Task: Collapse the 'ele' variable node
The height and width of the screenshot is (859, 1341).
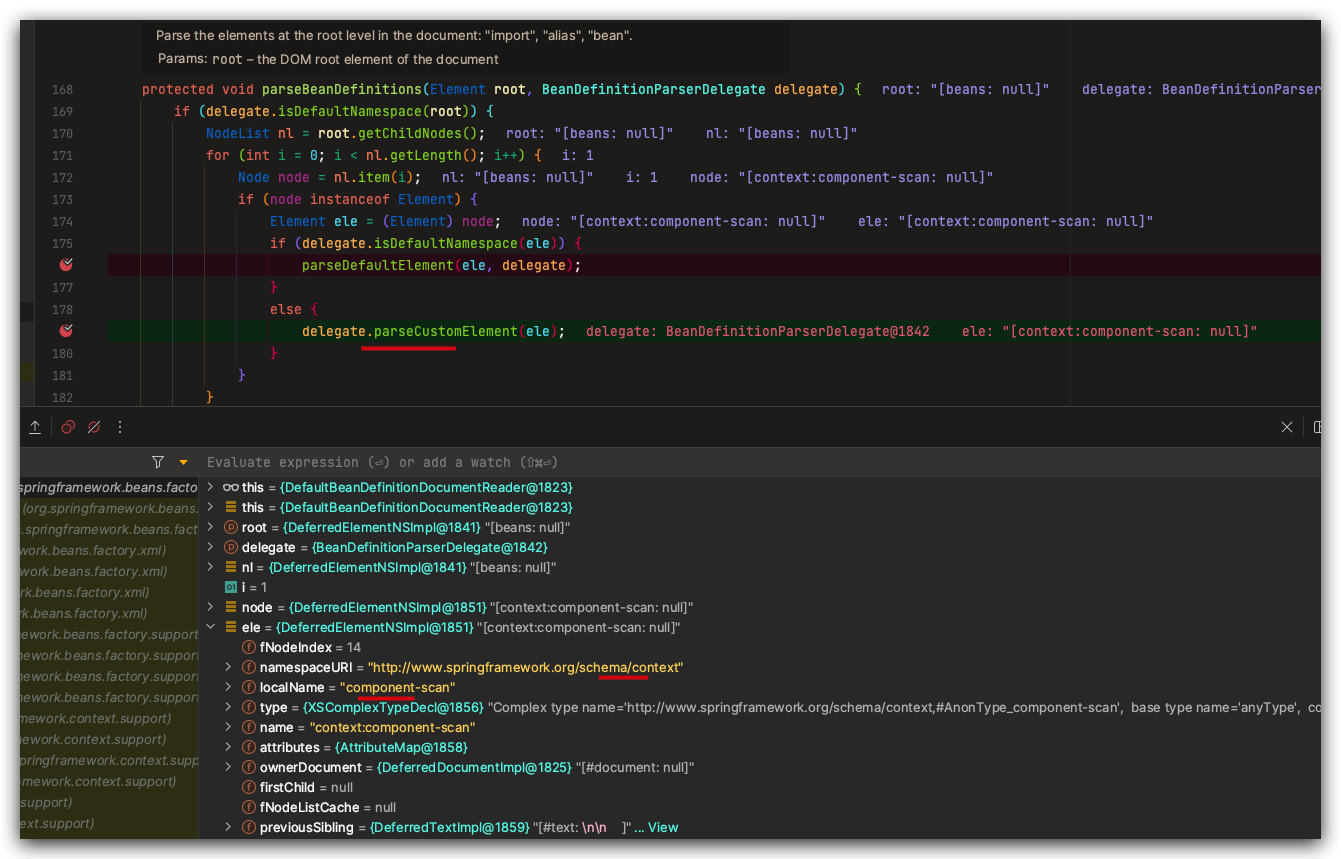Action: click(210, 627)
